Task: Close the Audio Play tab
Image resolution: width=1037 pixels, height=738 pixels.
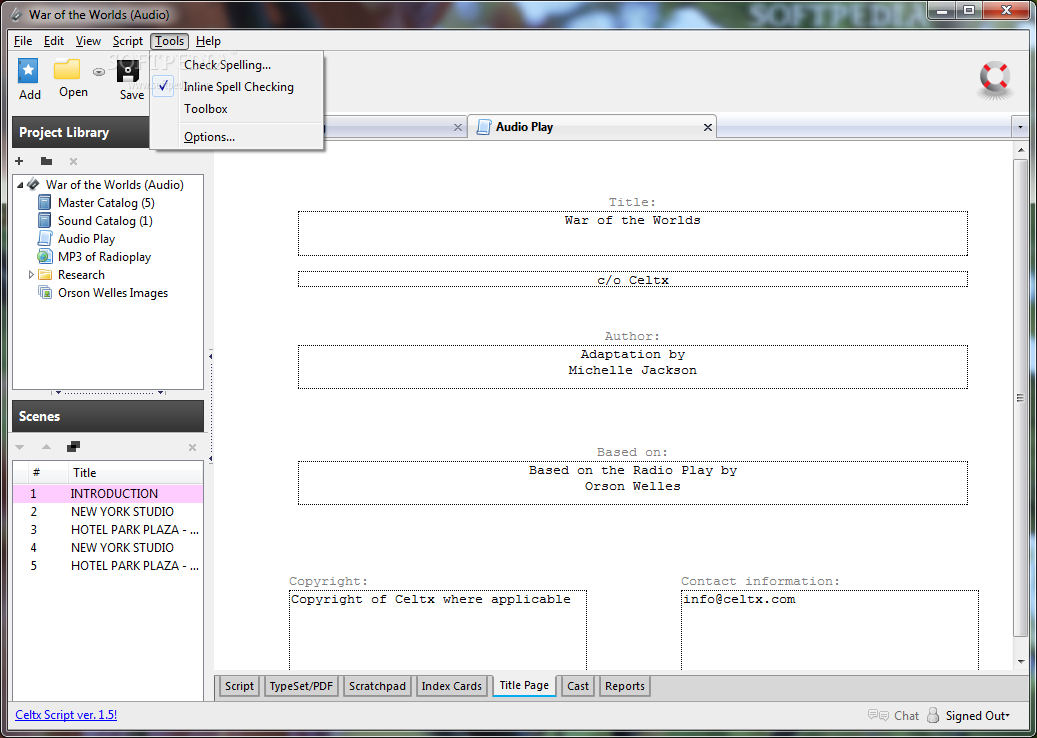Action: coord(708,127)
